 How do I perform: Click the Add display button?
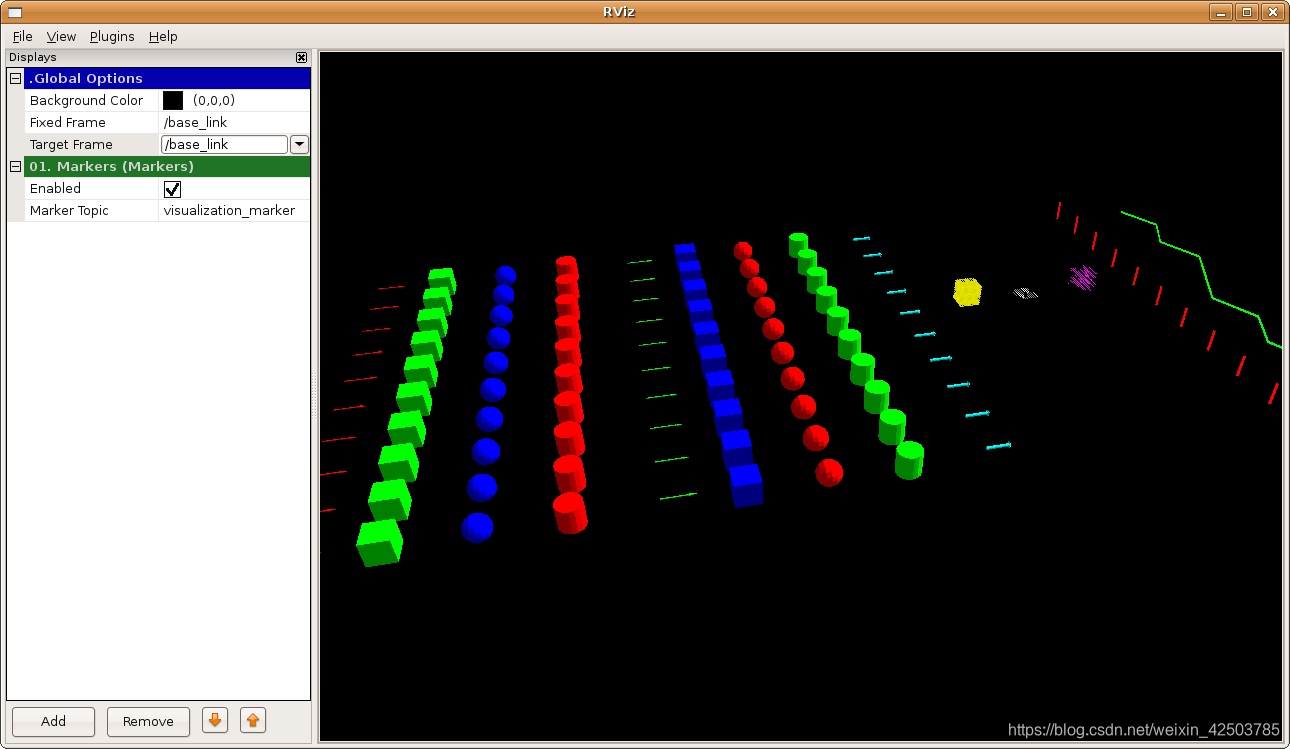[53, 721]
